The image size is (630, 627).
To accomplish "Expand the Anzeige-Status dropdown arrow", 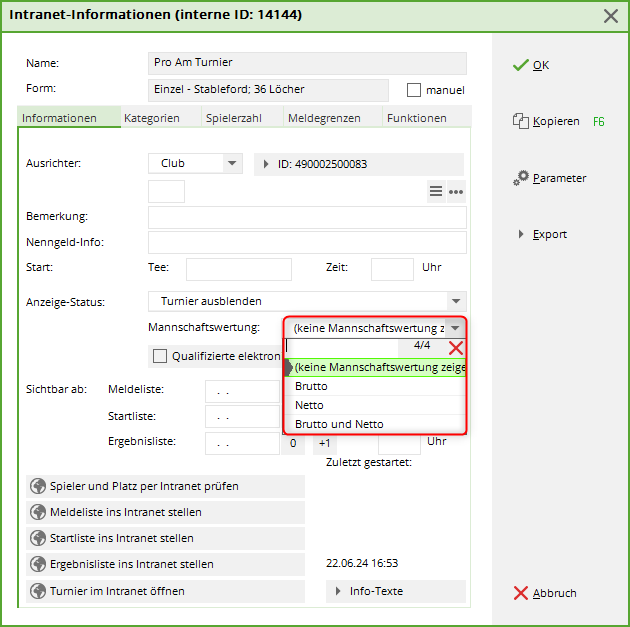I will (x=456, y=301).
